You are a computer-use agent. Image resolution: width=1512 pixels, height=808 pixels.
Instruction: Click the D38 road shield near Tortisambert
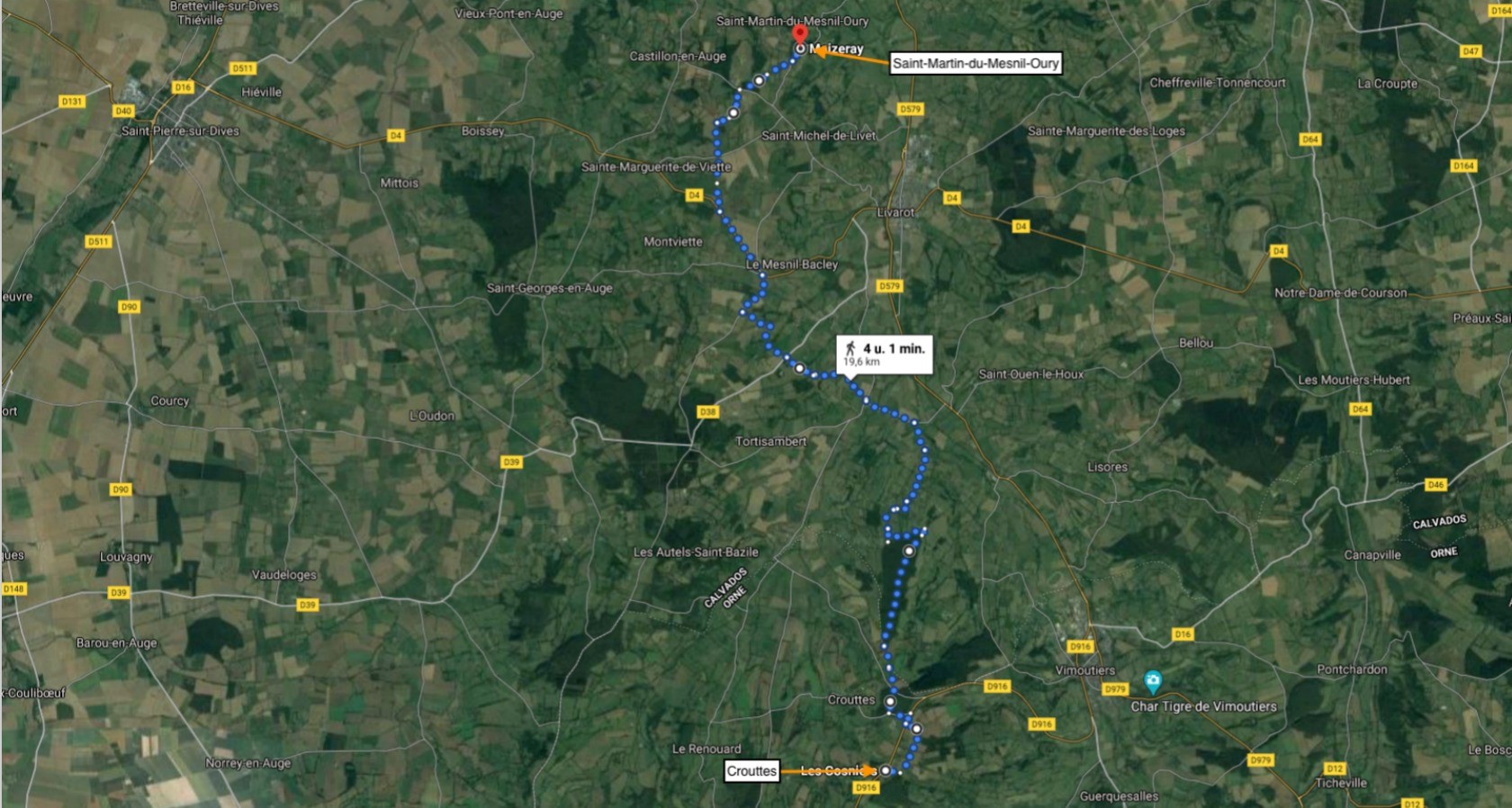pyautogui.click(x=707, y=412)
